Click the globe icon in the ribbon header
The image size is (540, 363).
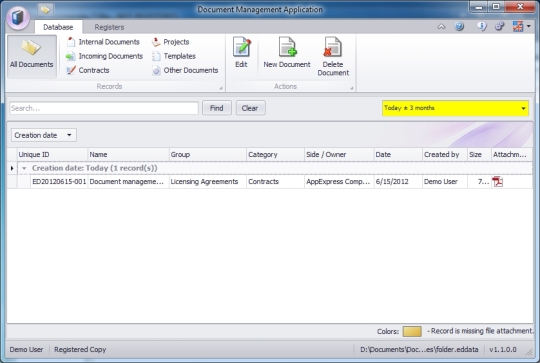pyautogui.click(x=459, y=26)
